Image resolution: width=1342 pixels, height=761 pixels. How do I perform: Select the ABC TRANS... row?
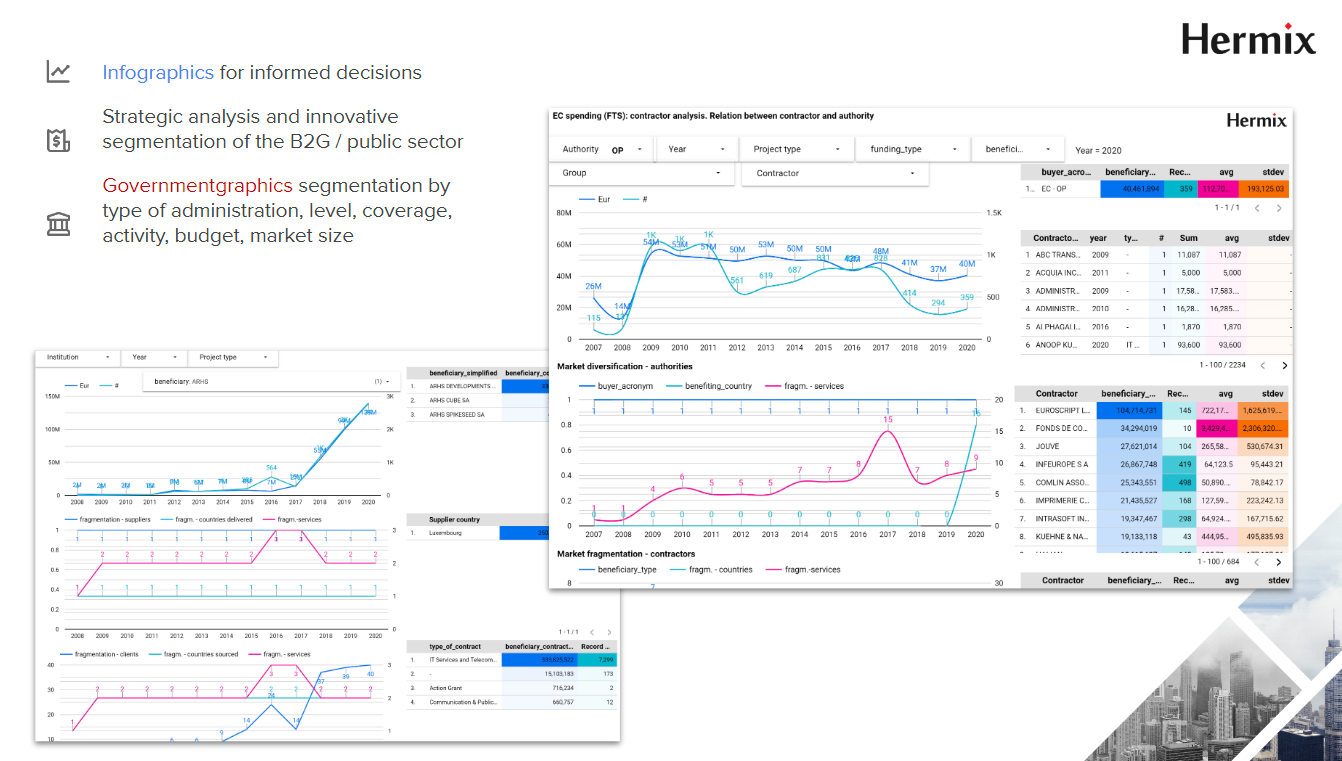coord(1156,255)
